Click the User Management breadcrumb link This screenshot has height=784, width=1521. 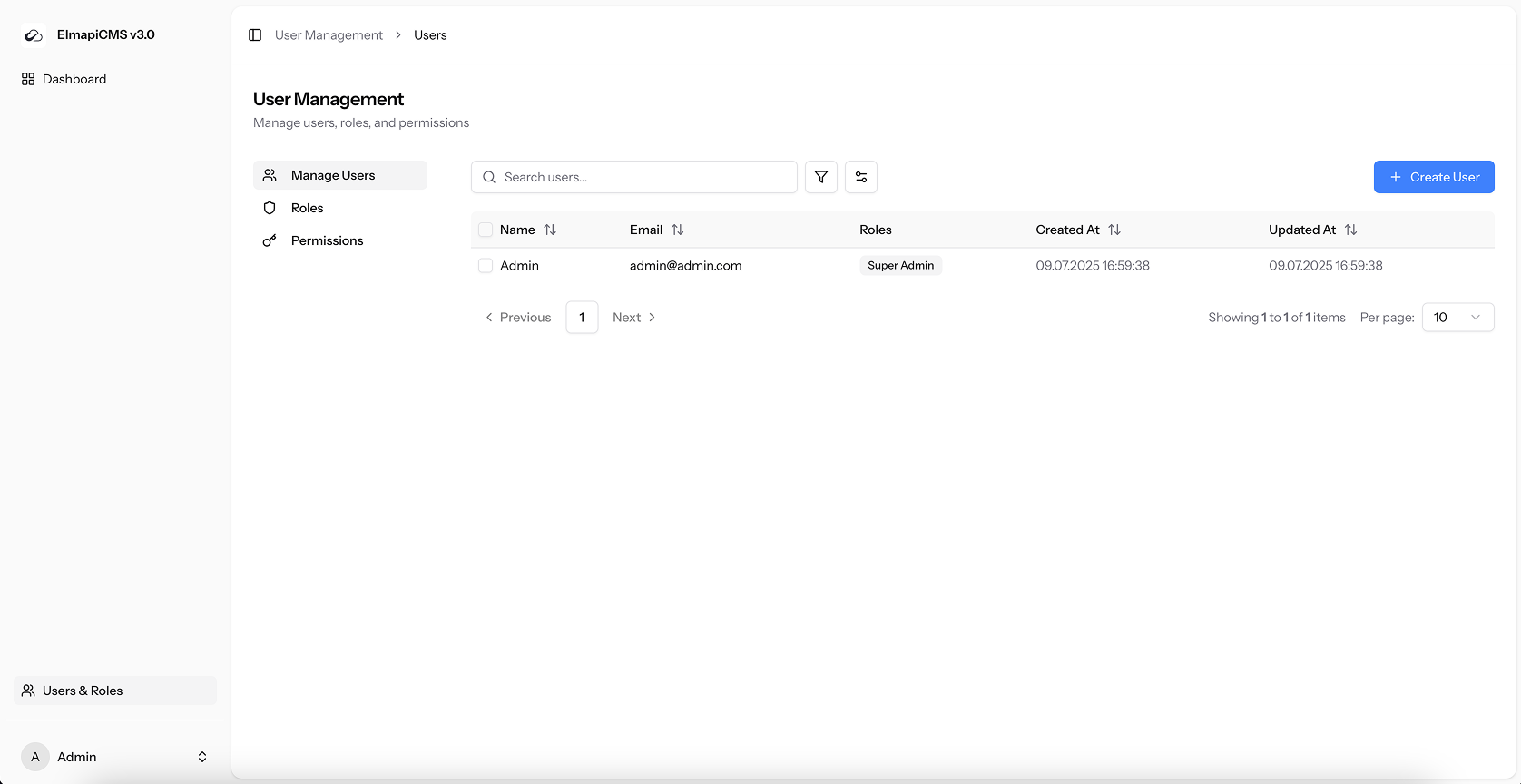[x=329, y=35]
